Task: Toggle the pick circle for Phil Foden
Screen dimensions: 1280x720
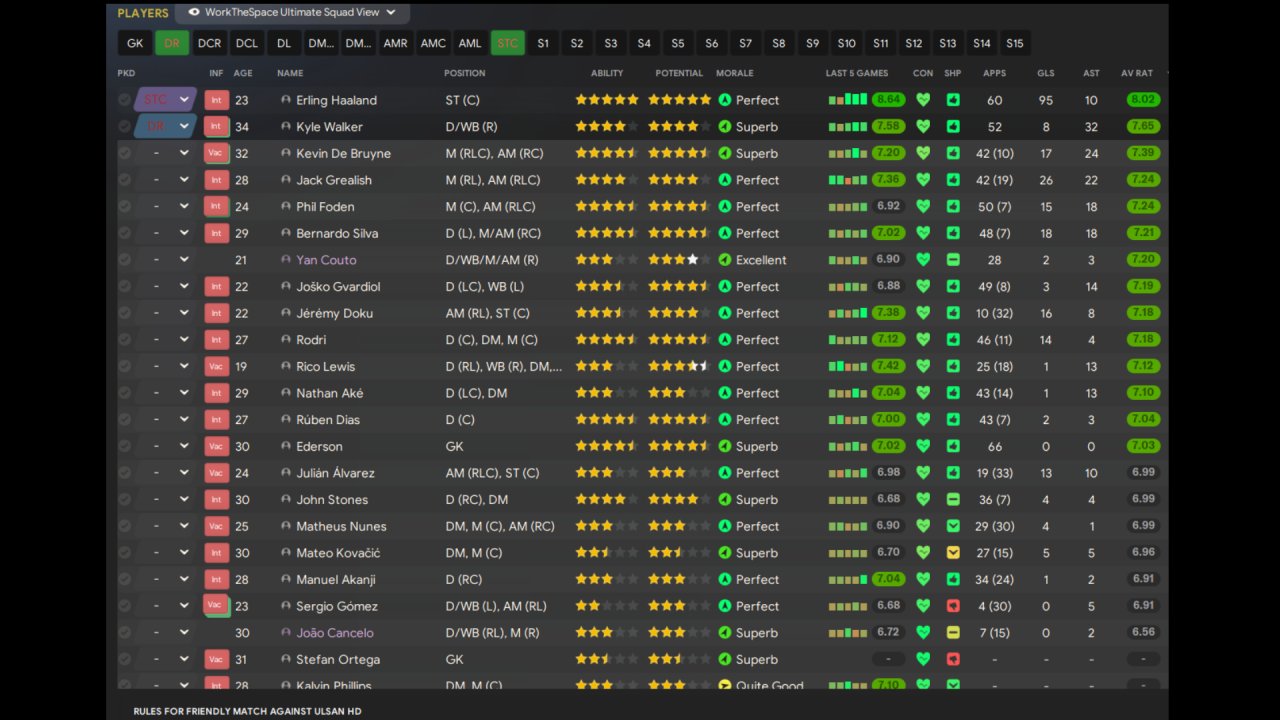Action: [124, 207]
